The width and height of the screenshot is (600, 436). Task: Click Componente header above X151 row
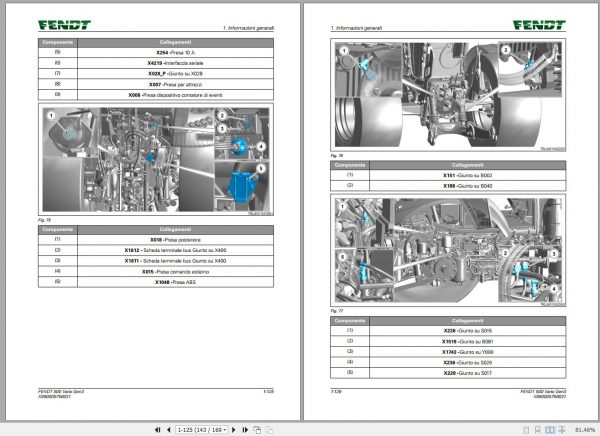coord(350,165)
